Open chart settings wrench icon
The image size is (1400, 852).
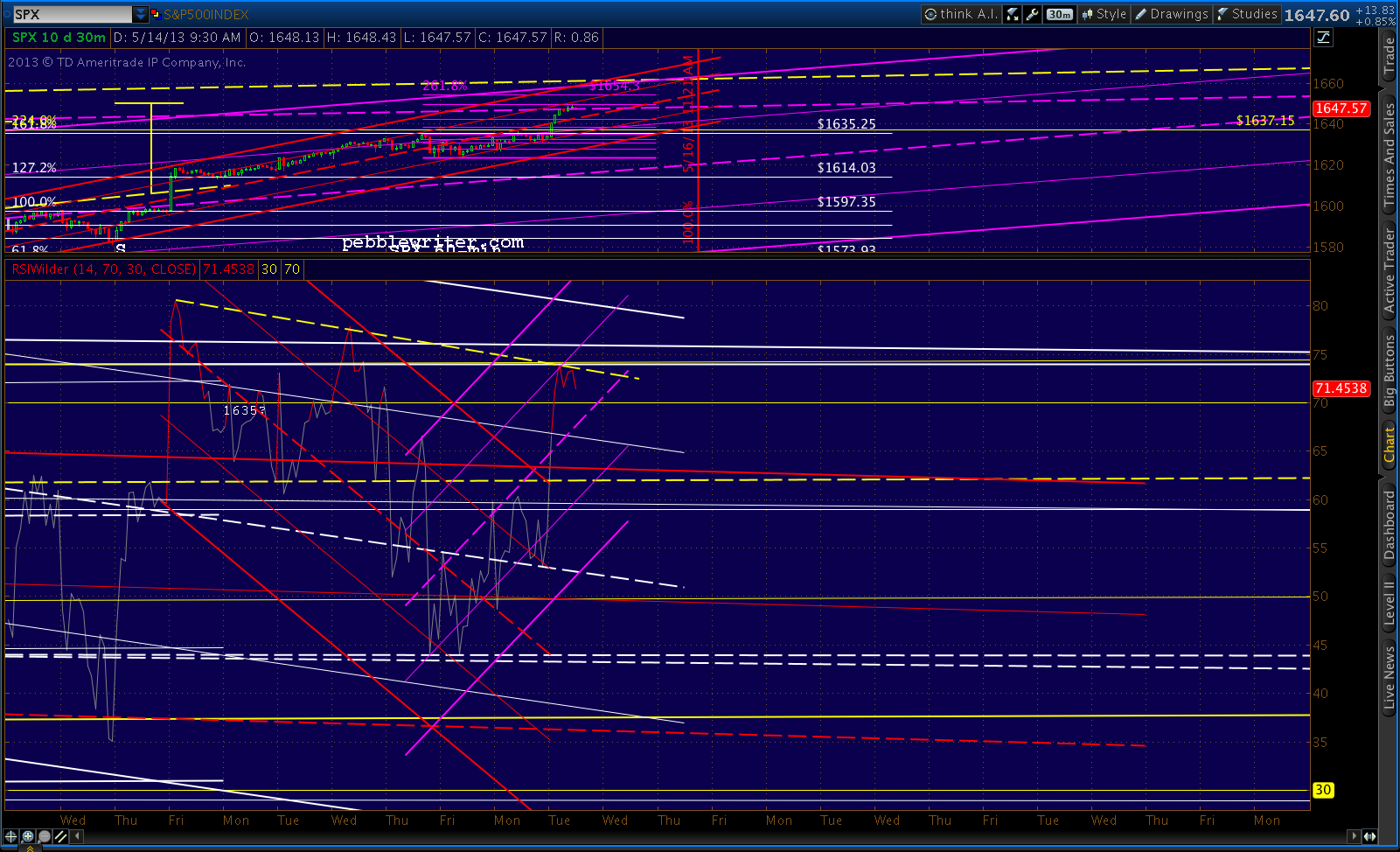coord(1033,14)
